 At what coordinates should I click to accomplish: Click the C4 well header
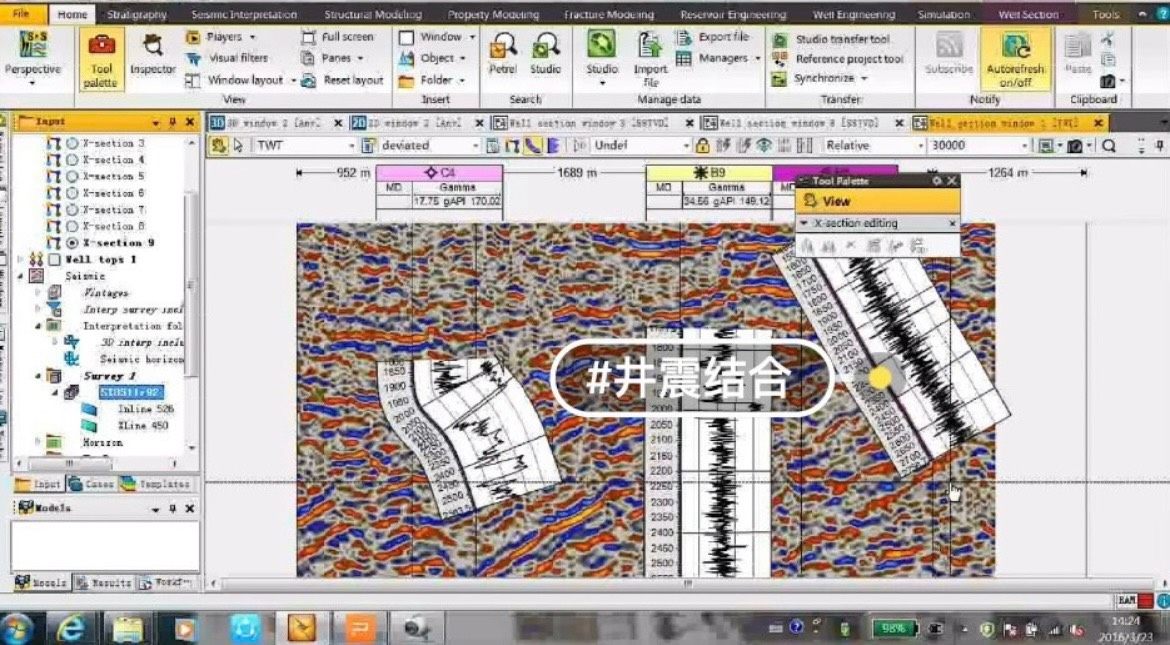point(439,173)
